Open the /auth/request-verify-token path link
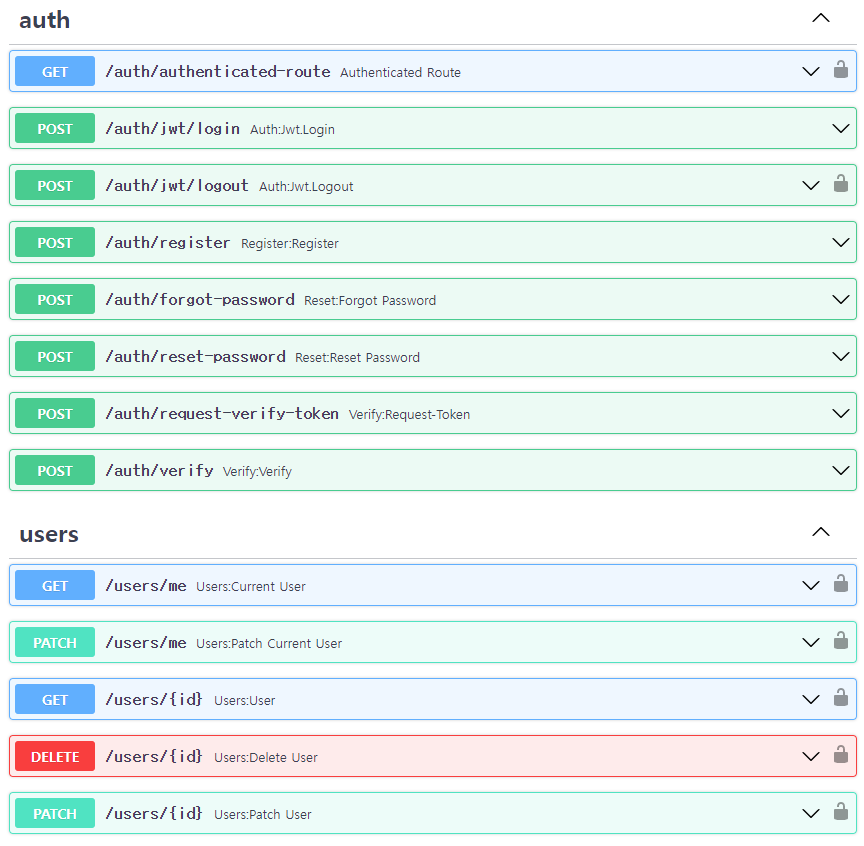 click(222, 413)
